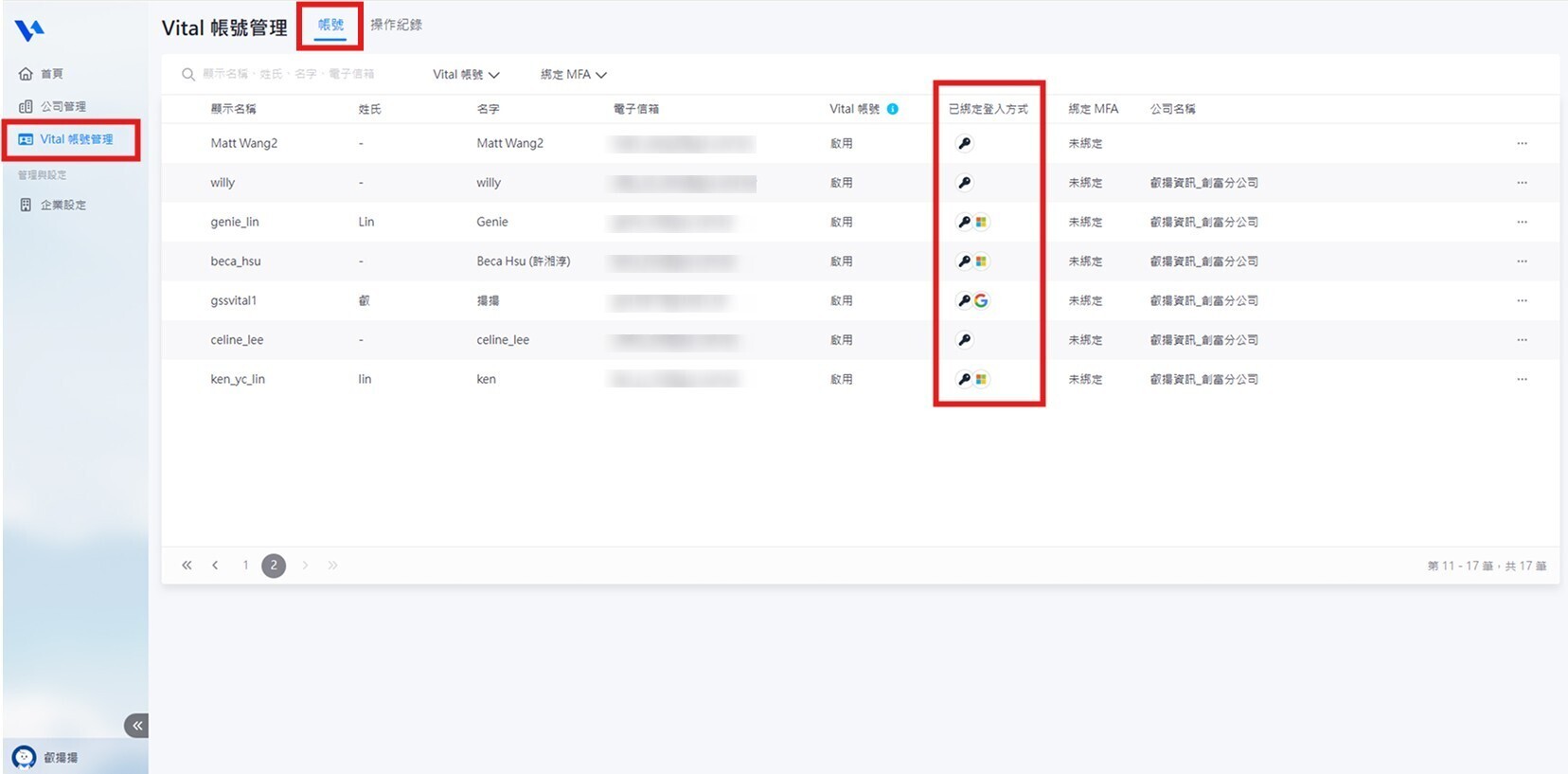The width and height of the screenshot is (1568, 774).
Task: Select the display name beca_hsu
Action: tap(236, 261)
